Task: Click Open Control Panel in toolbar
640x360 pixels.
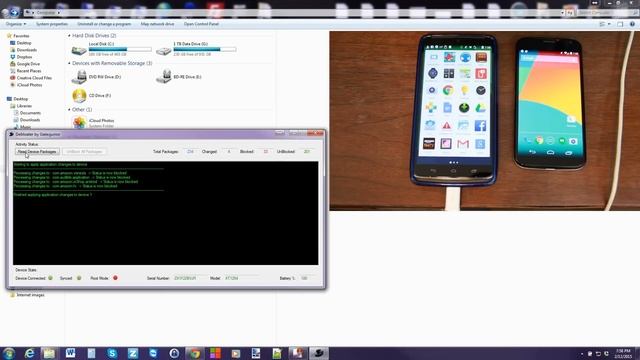Action: [x=201, y=24]
